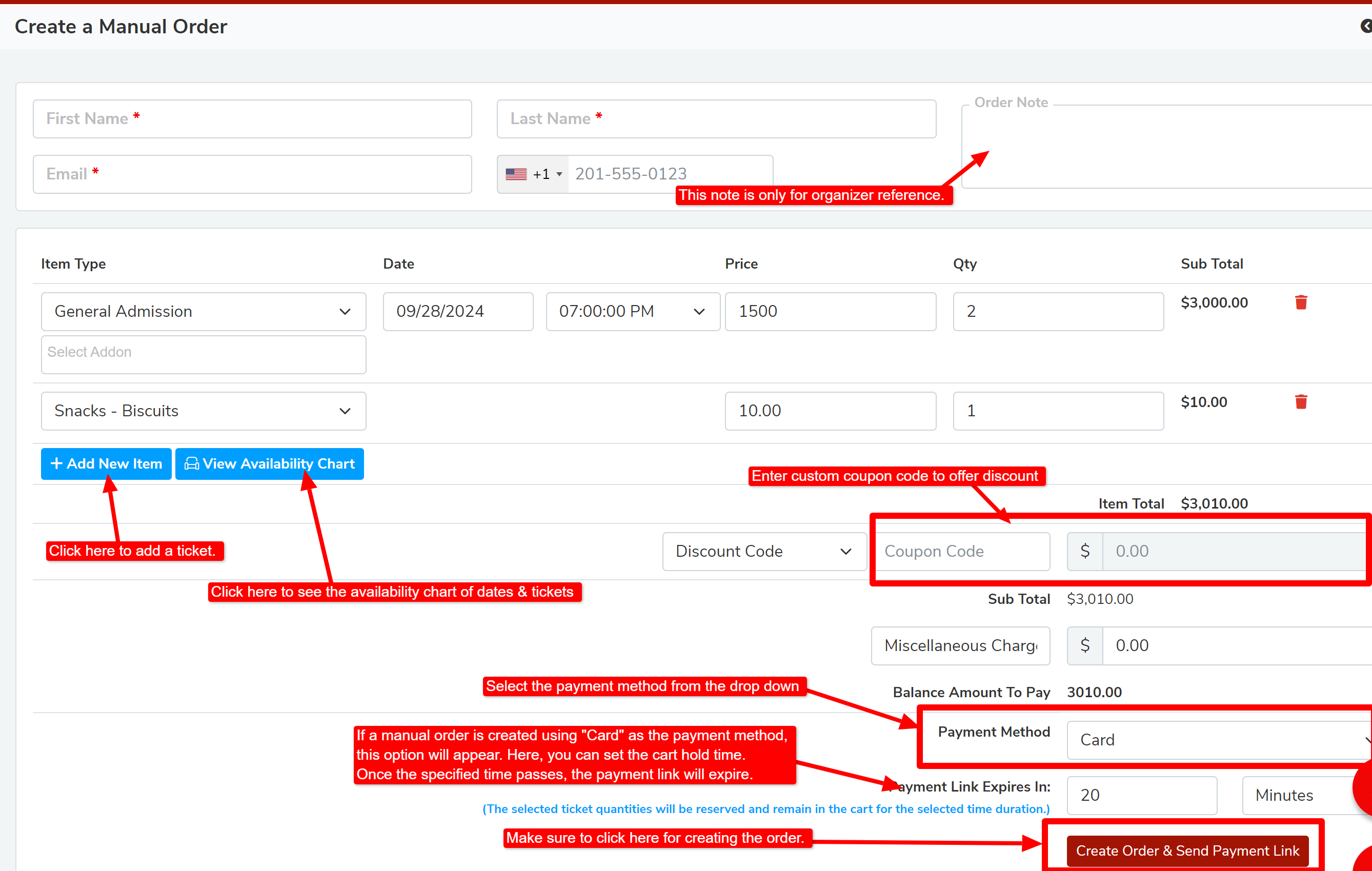1372x871 pixels.
Task: Click the Select Addon field
Action: tap(204, 354)
